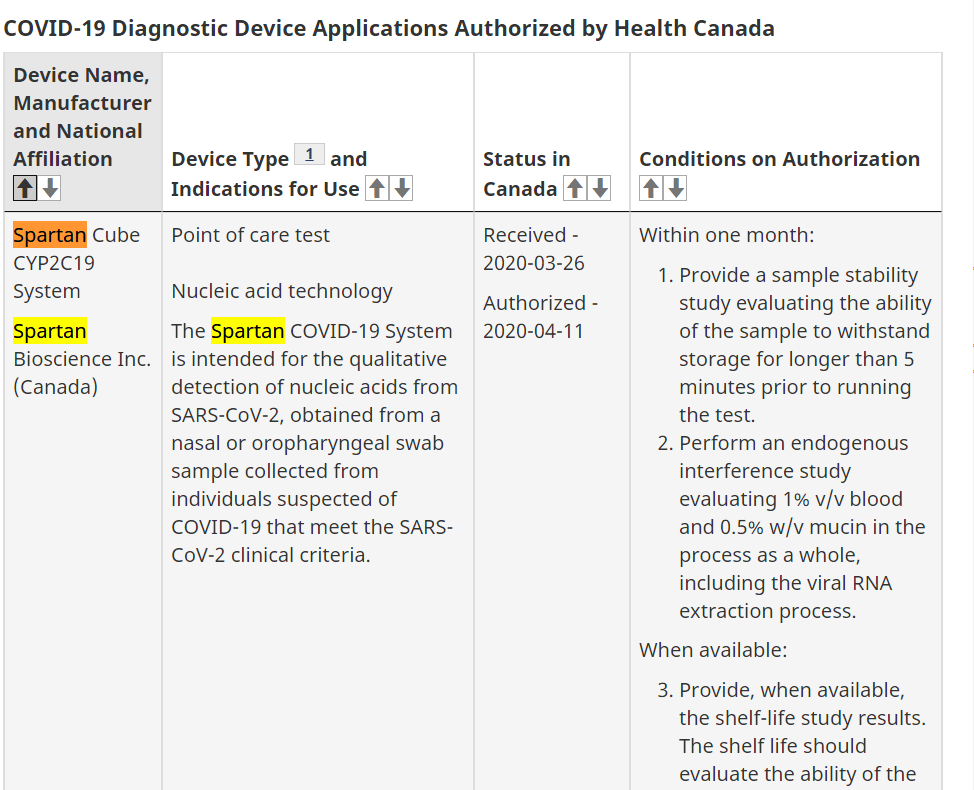This screenshot has height=790, width=974.
Task: Sort Status in Canada column descending
Action: point(599,188)
